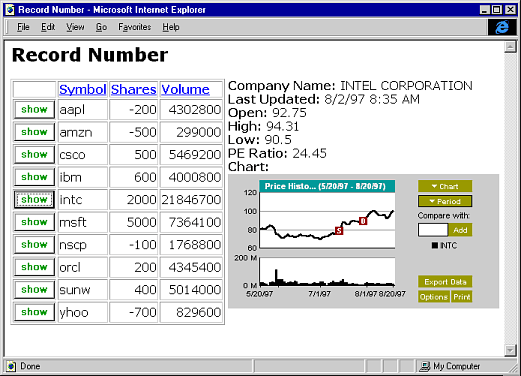Sort table by Volume column link
This screenshot has width=521, height=376.
click(185, 89)
